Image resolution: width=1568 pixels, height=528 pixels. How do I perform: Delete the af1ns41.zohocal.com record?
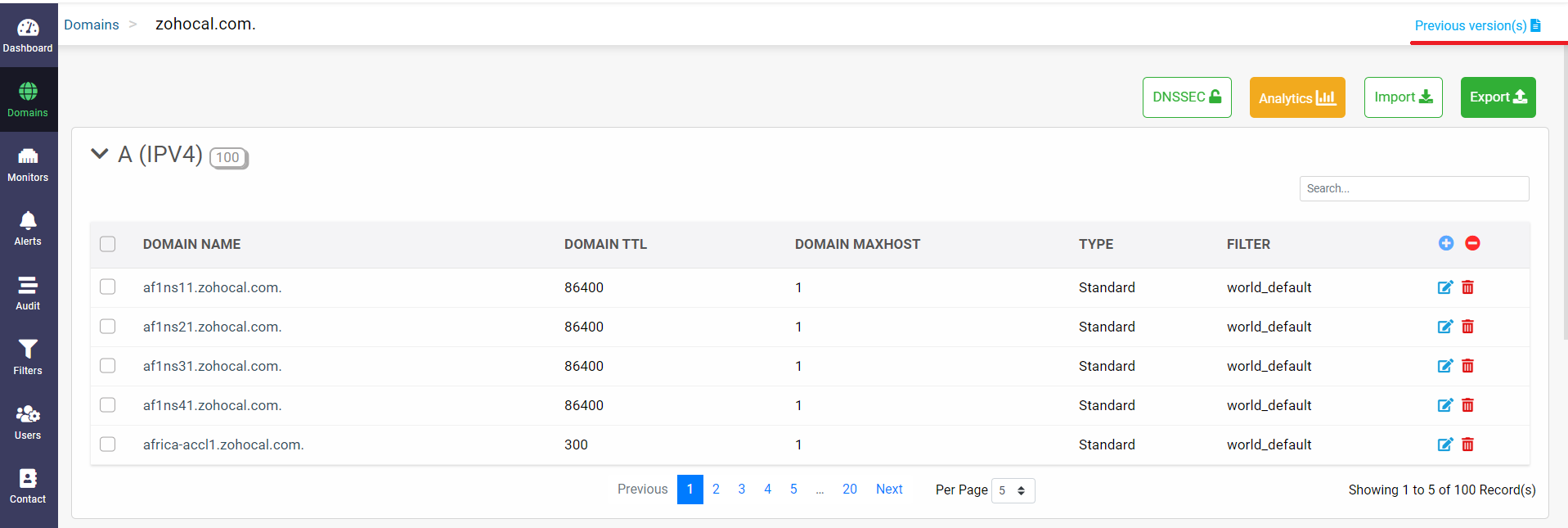1467,405
